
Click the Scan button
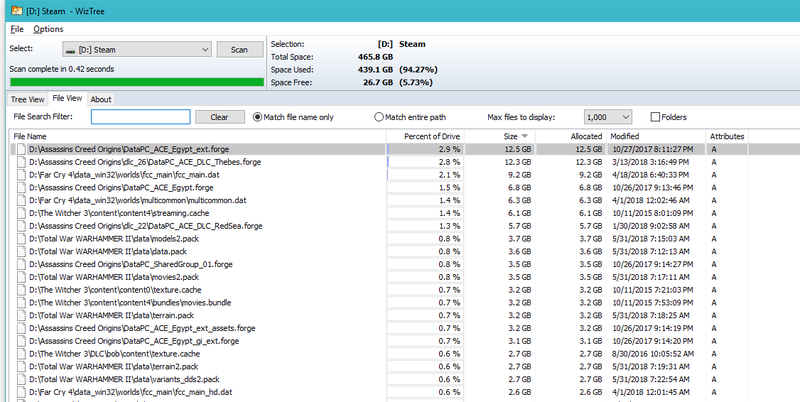[x=239, y=49]
